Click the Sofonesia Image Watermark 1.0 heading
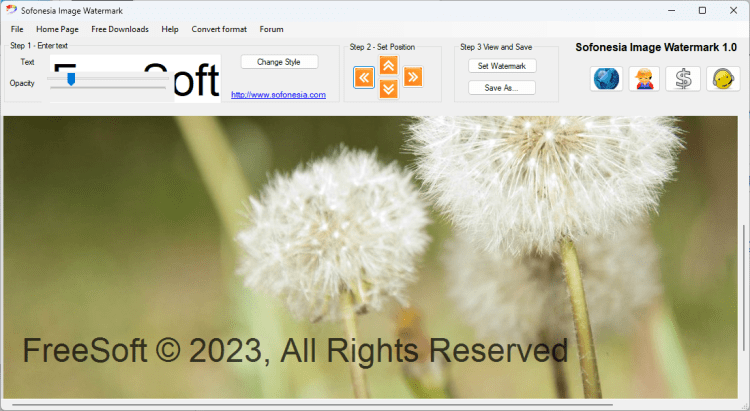This screenshot has width=750, height=411. (656, 47)
